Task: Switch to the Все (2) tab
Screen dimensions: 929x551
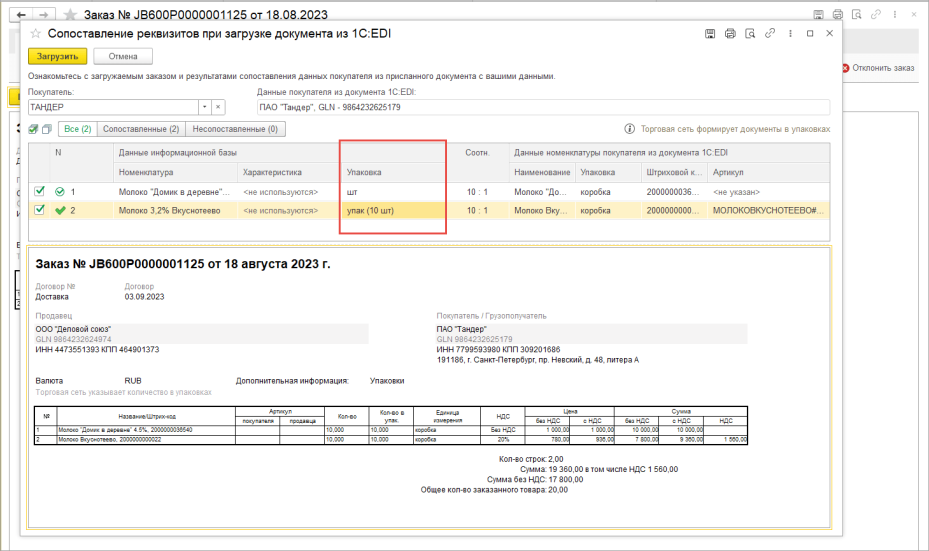Action: [78, 129]
